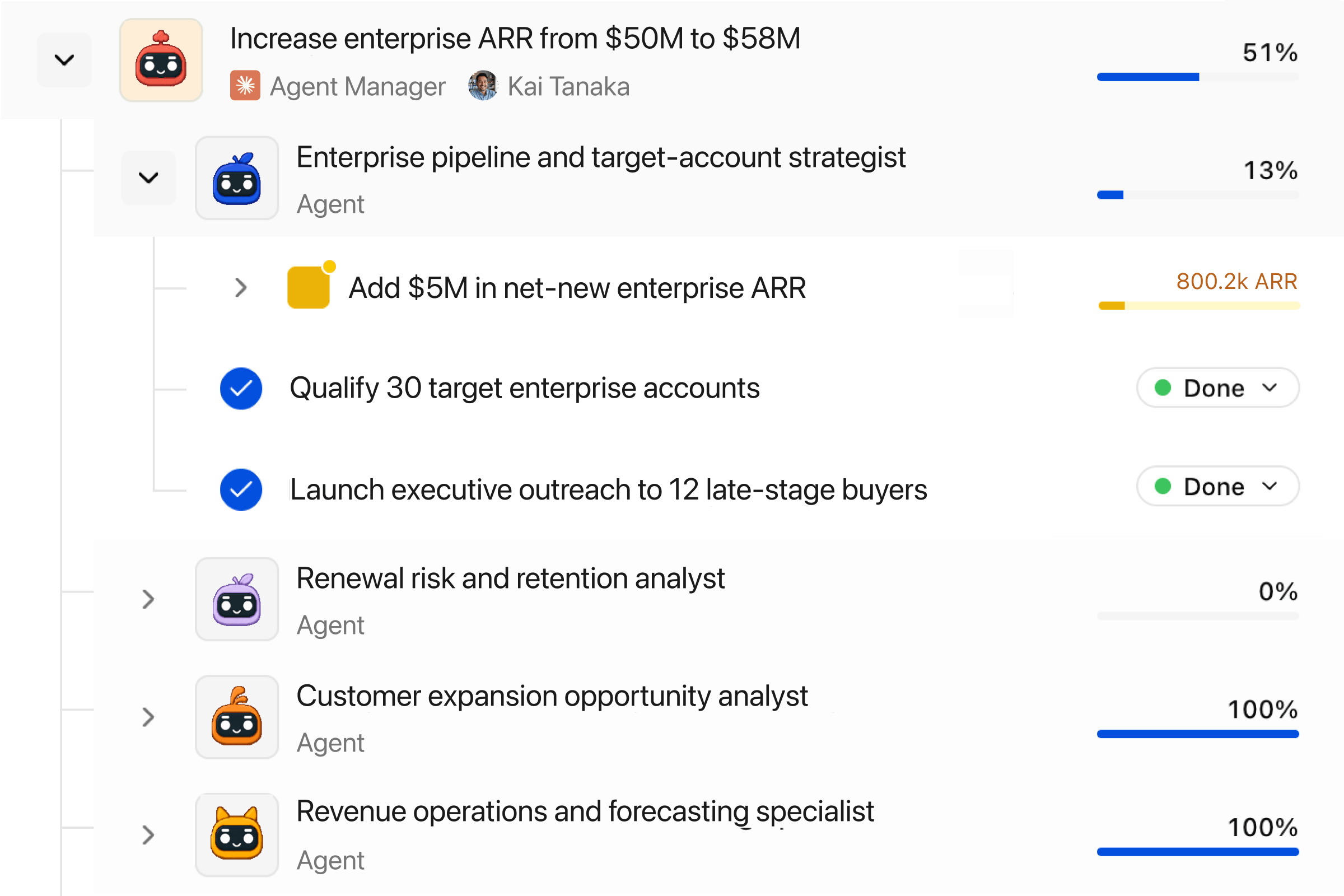Click the orange robot expansion analyst avatar

click(x=237, y=717)
